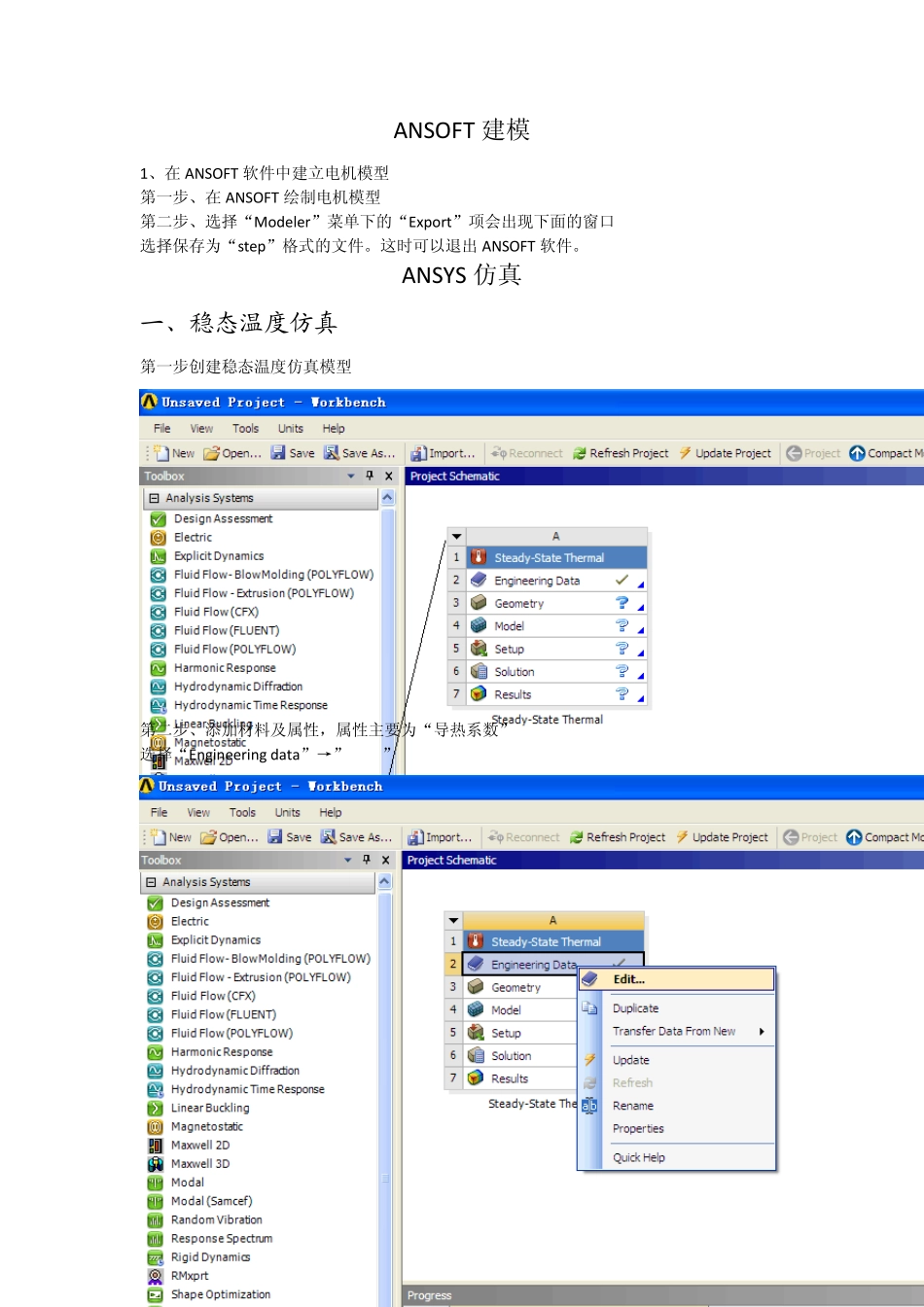
Task: Click Save disk icon in upper Workbench toolbar
Action: coord(278,453)
